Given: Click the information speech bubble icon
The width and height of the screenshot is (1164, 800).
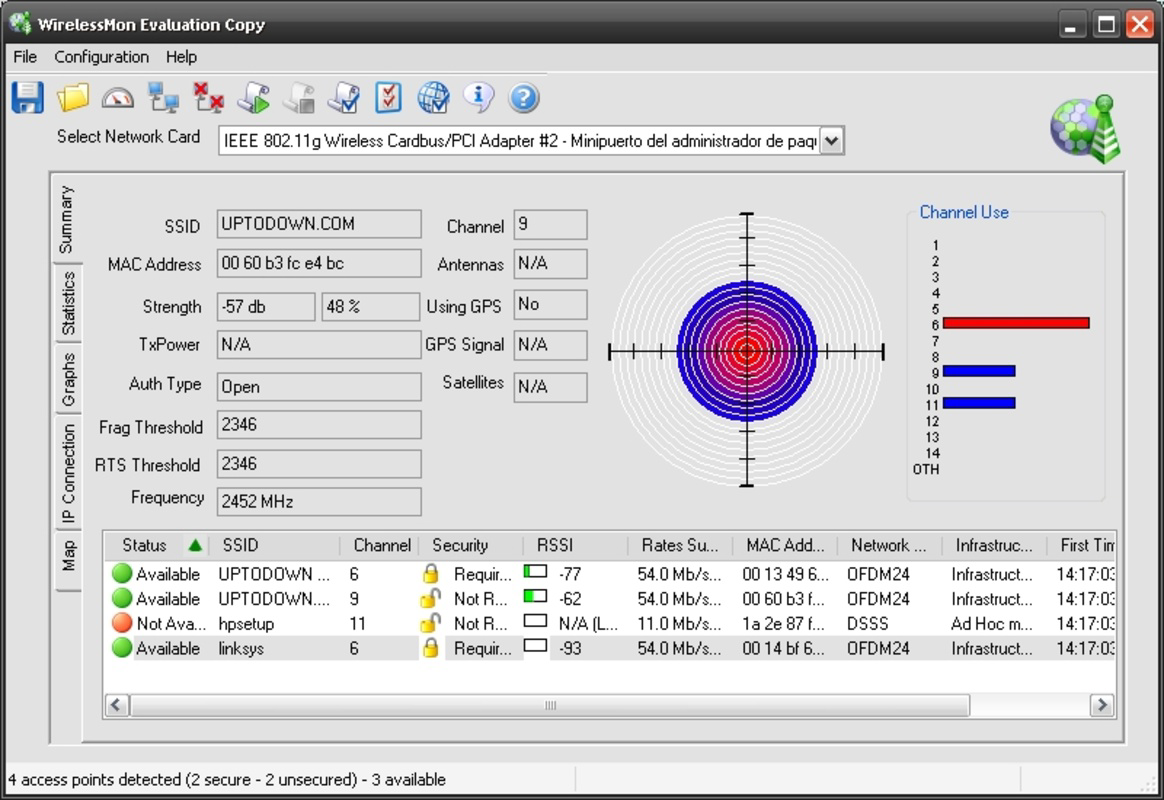Looking at the screenshot, I should pos(479,98).
